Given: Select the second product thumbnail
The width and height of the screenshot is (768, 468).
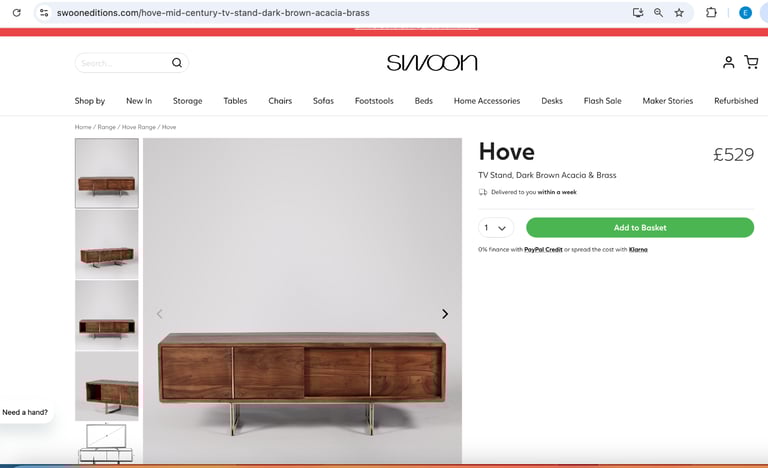Looking at the screenshot, I should coord(107,244).
